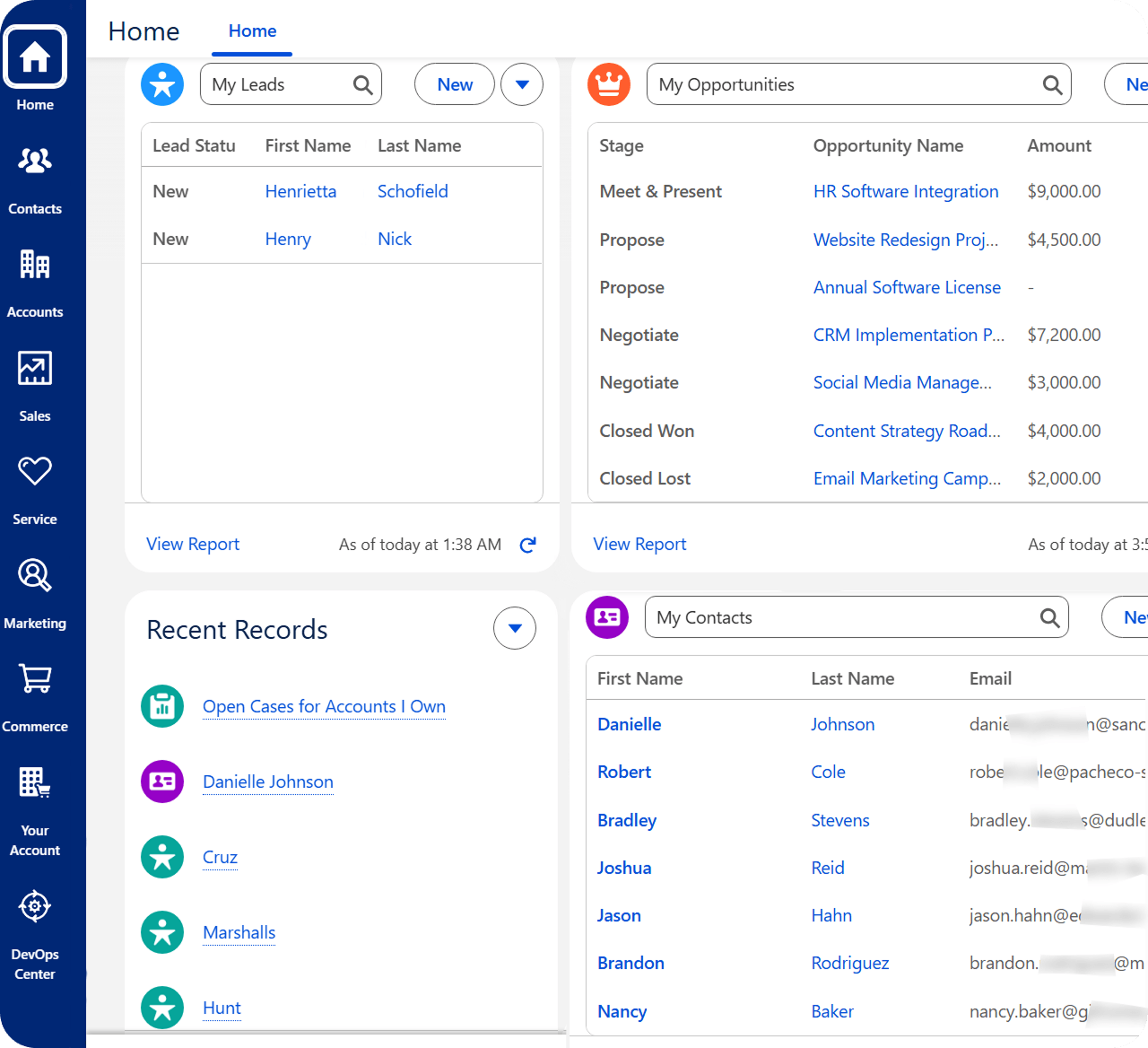Click Opportunity Name column header
The height and width of the screenshot is (1048, 1148).
point(888,145)
